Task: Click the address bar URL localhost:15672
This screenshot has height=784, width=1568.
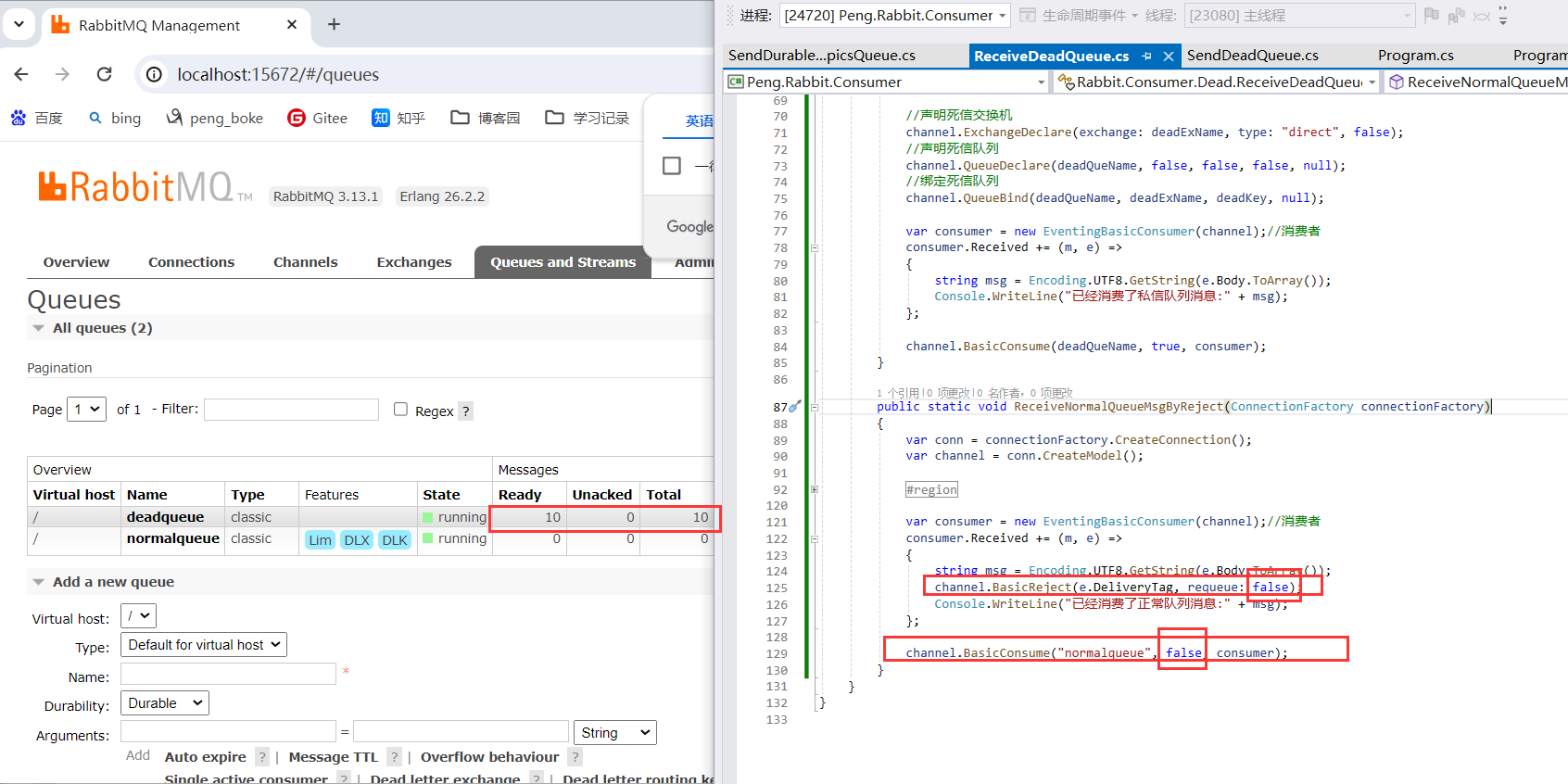Action: (x=278, y=74)
